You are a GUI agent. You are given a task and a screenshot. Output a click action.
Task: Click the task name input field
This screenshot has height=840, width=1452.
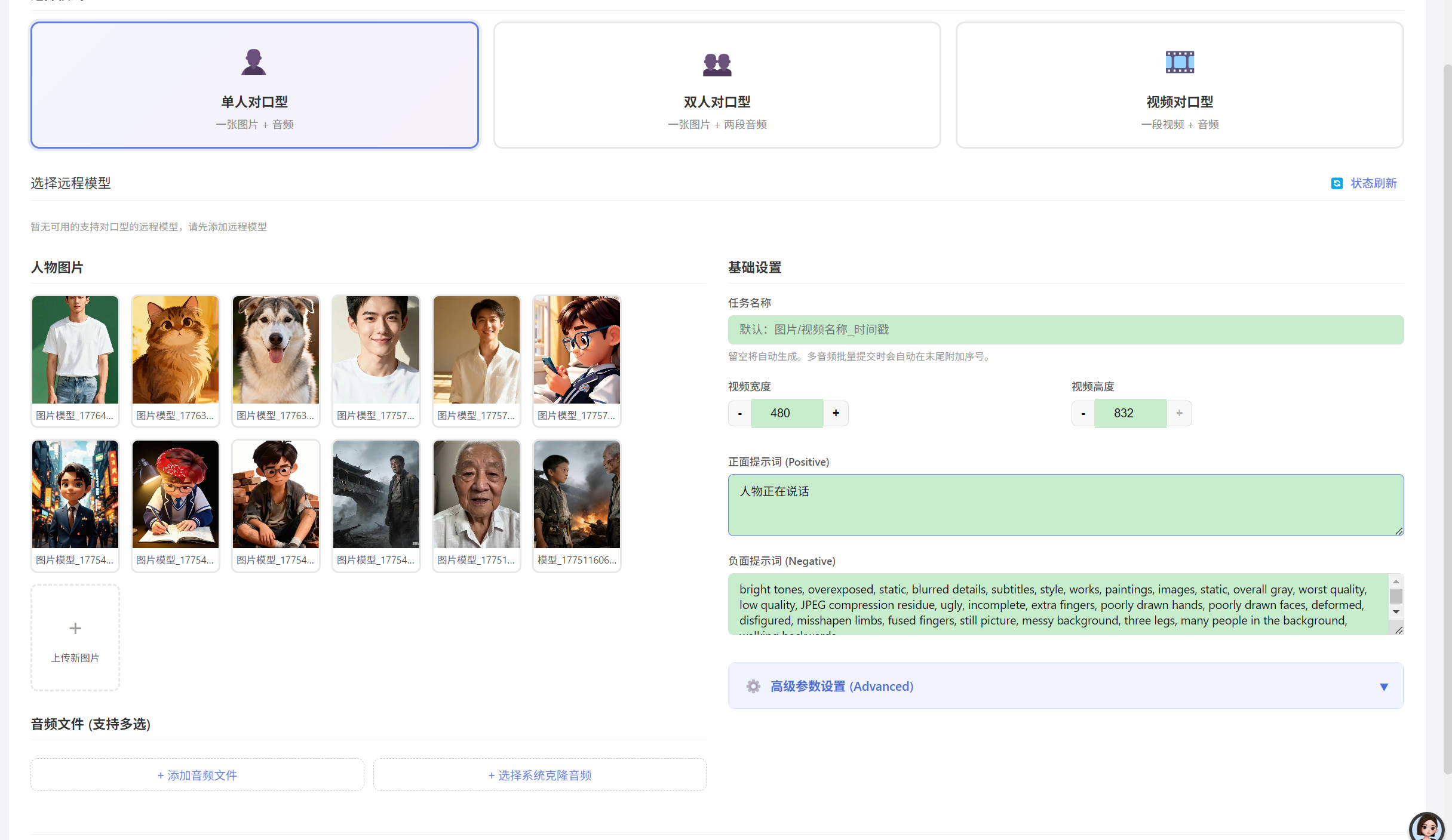click(x=1066, y=330)
